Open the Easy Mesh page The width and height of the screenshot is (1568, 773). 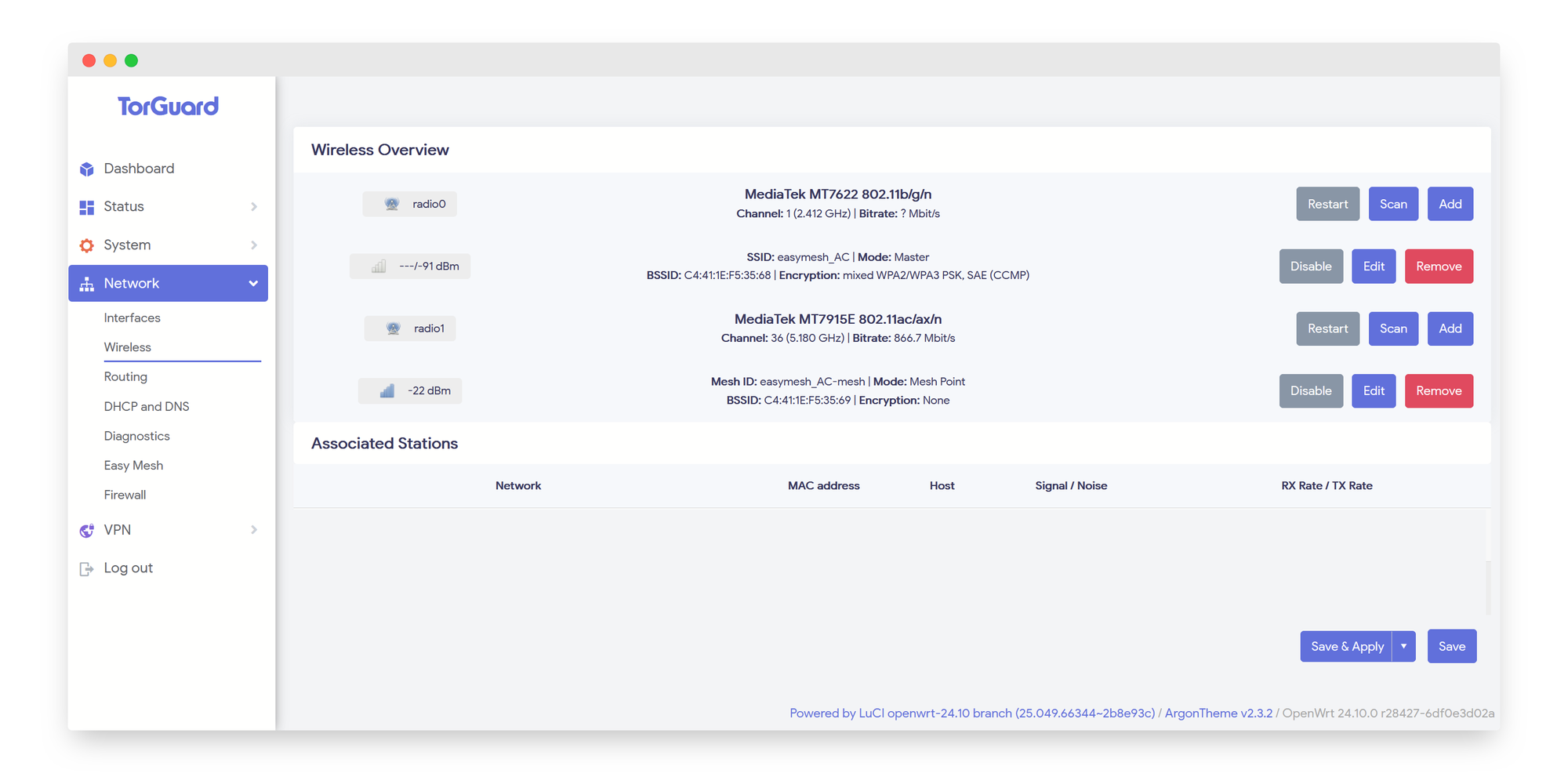(x=133, y=466)
